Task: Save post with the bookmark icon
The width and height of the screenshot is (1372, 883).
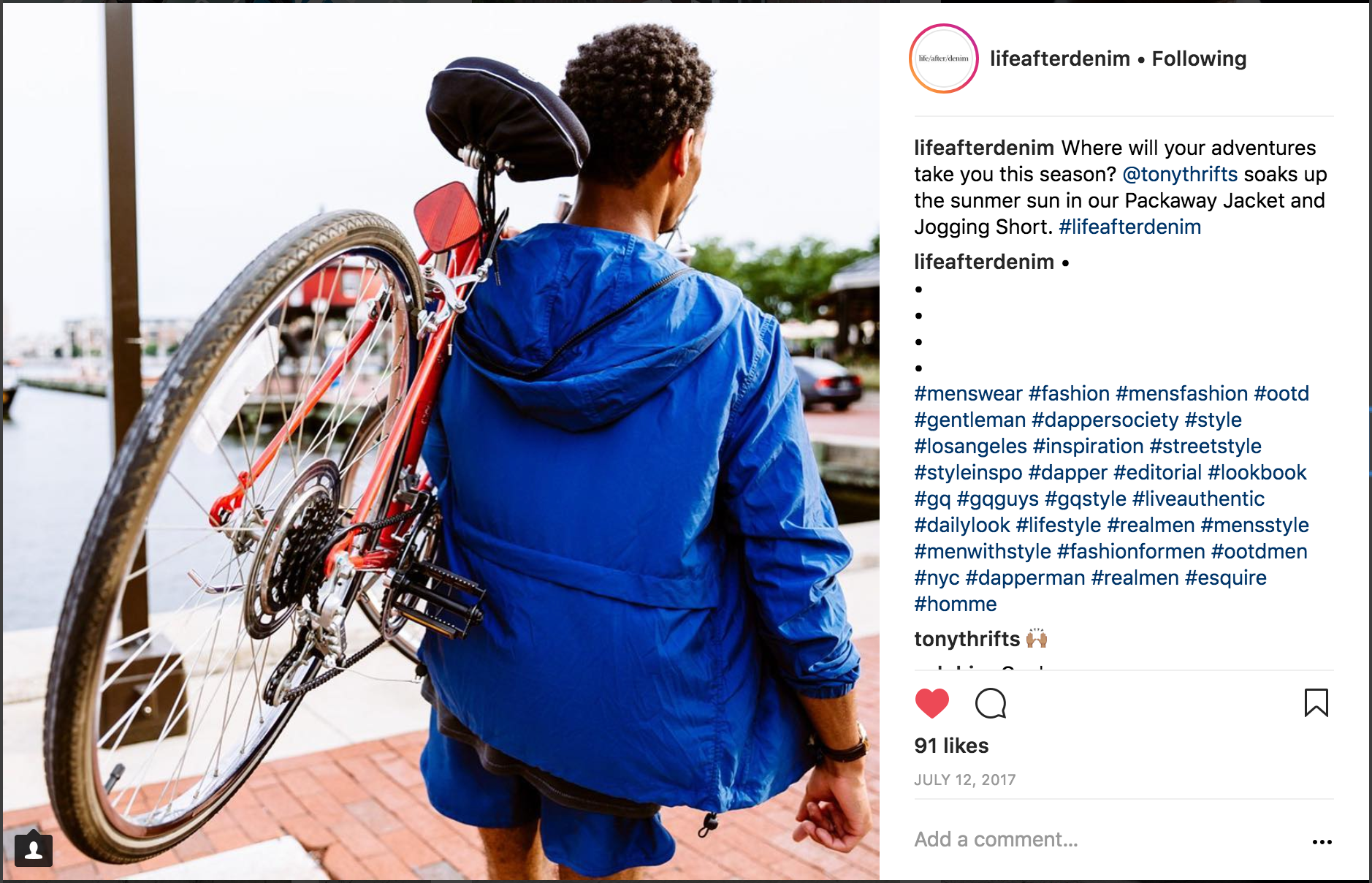Action: (1316, 702)
